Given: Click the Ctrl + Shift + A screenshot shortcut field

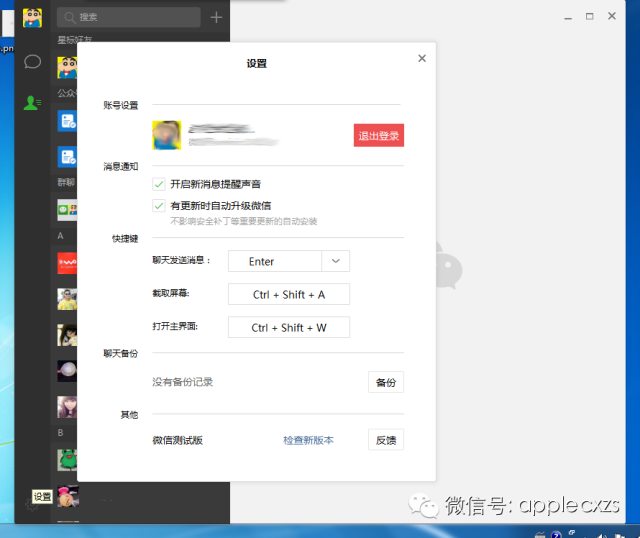Looking at the screenshot, I should tap(289, 294).
